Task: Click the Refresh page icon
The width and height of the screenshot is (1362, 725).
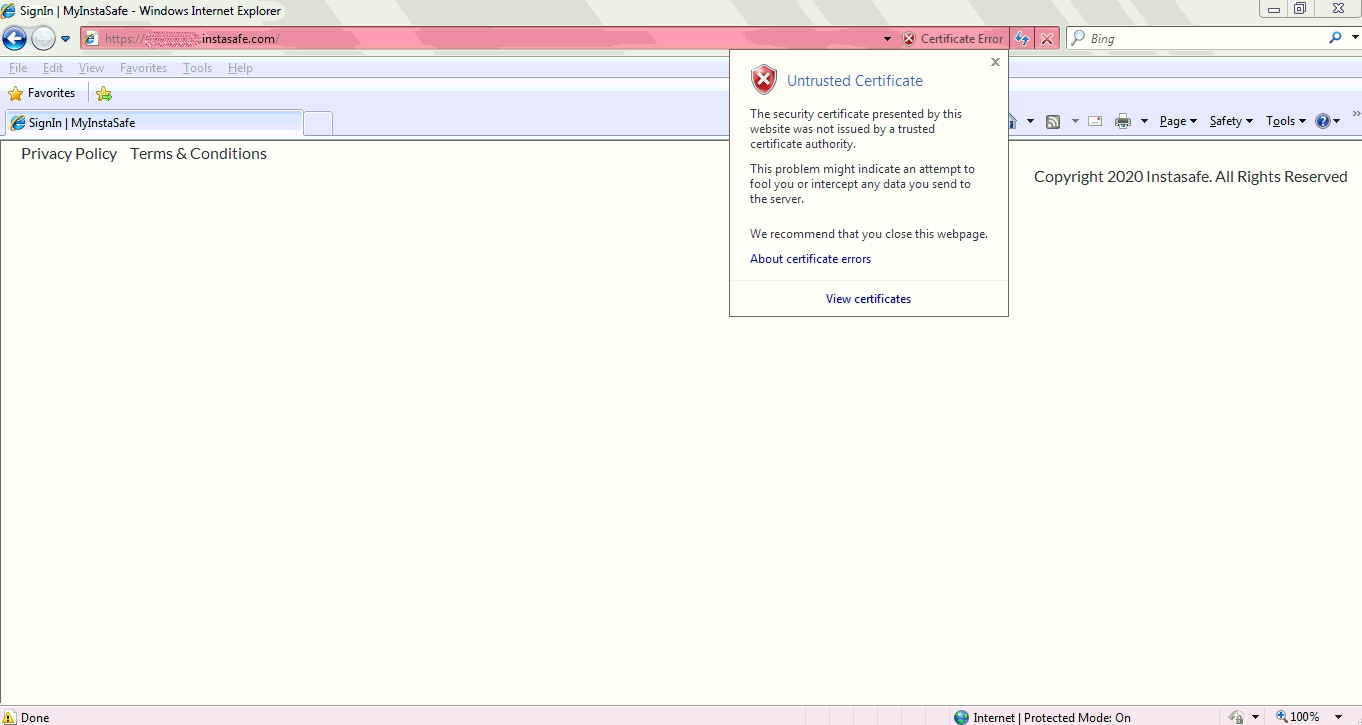Action: pos(1022,39)
